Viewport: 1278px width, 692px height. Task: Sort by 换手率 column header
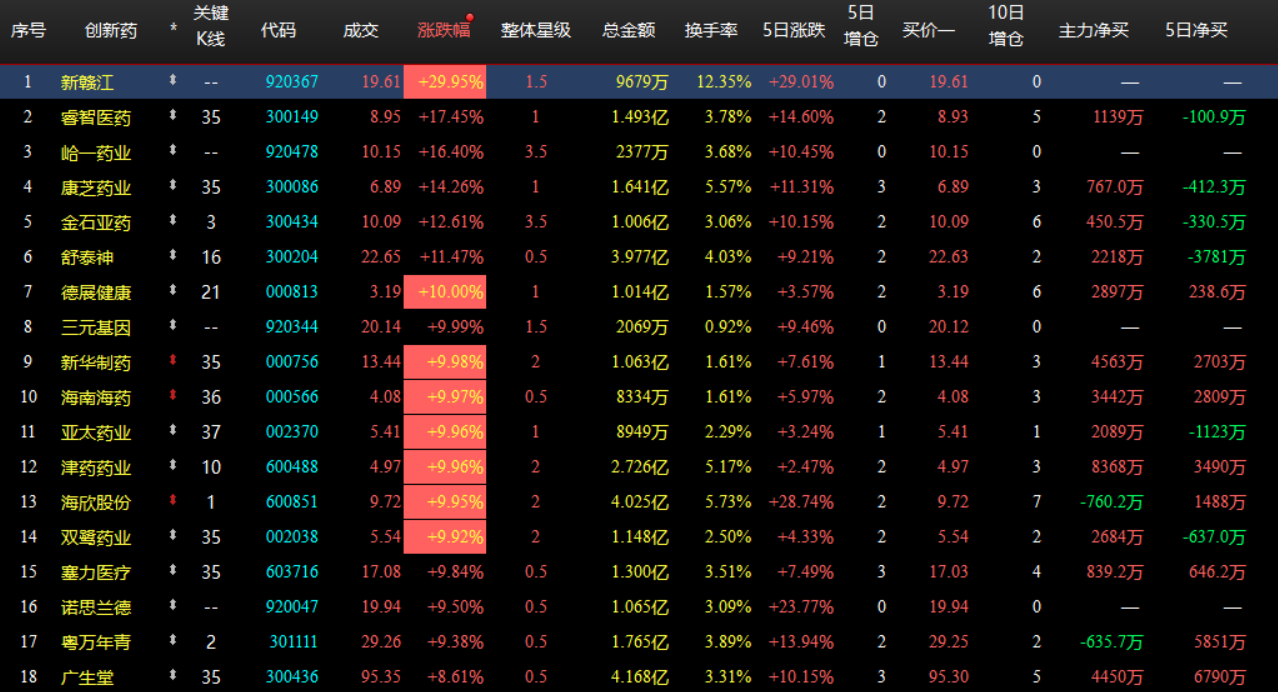(711, 30)
